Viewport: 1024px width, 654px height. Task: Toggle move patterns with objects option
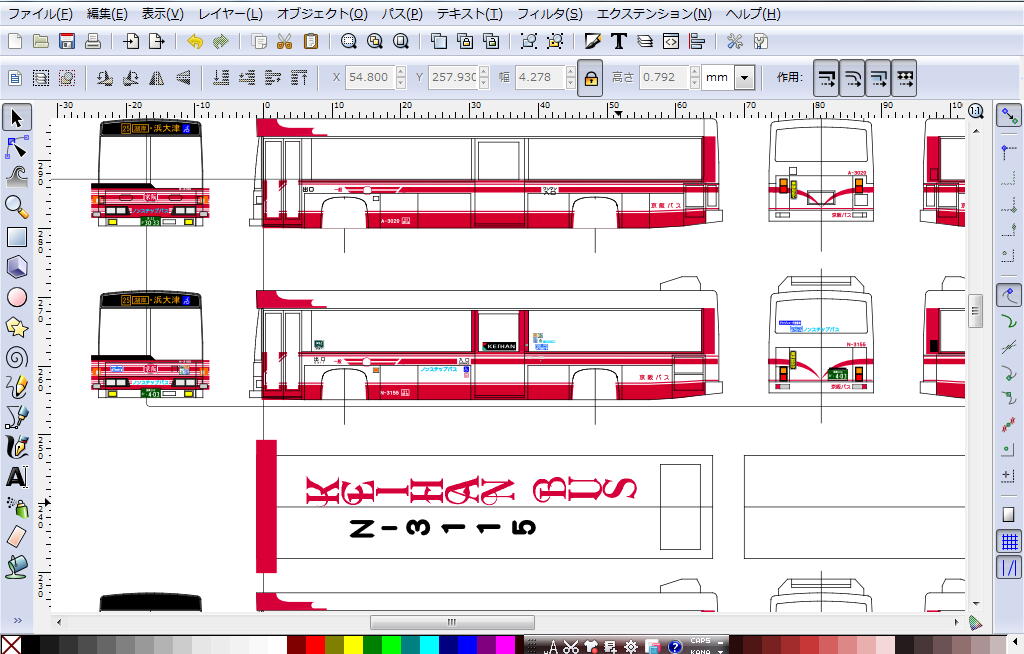coord(904,78)
